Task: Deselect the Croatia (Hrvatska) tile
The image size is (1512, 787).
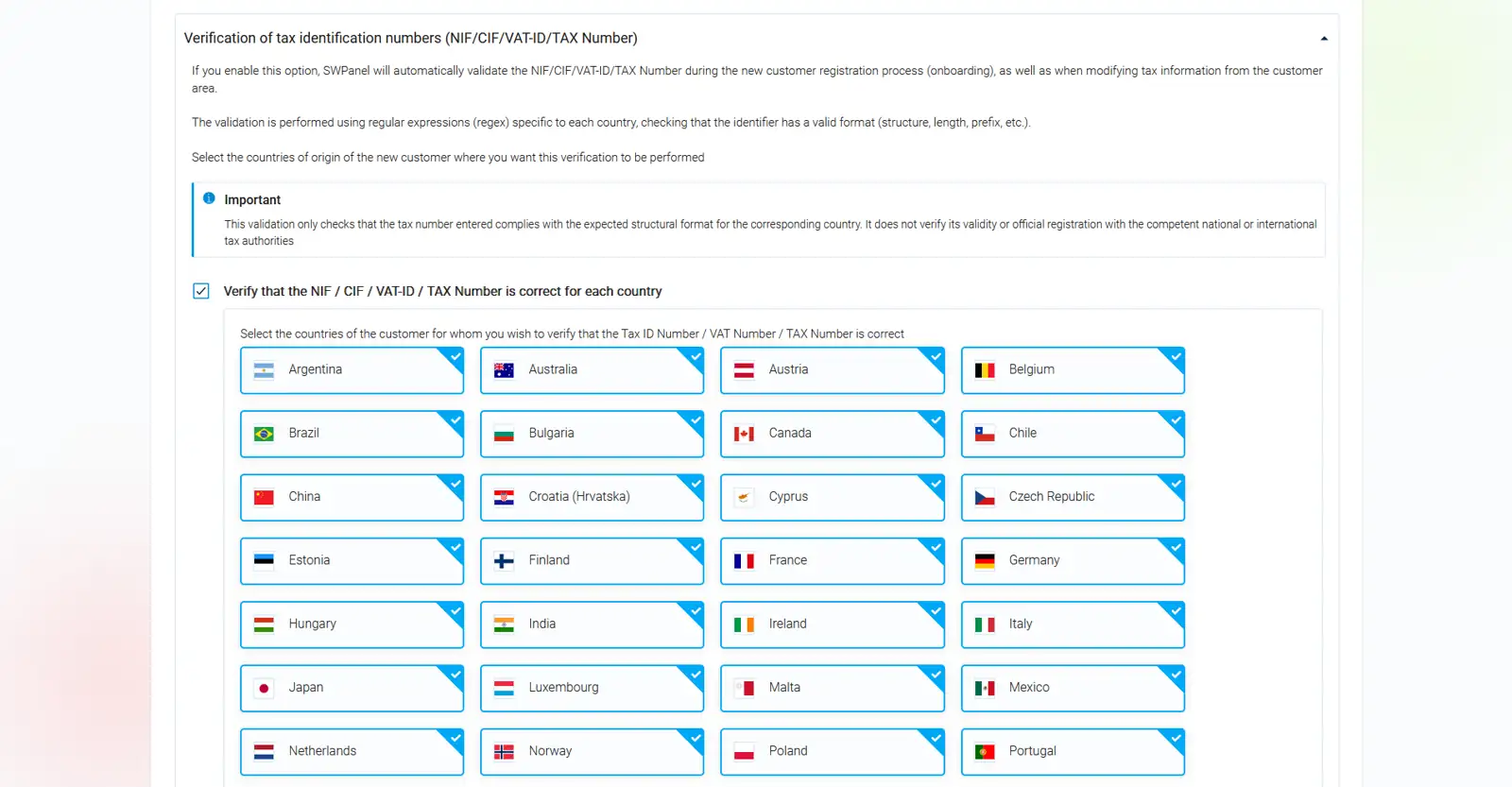Action: coord(592,497)
